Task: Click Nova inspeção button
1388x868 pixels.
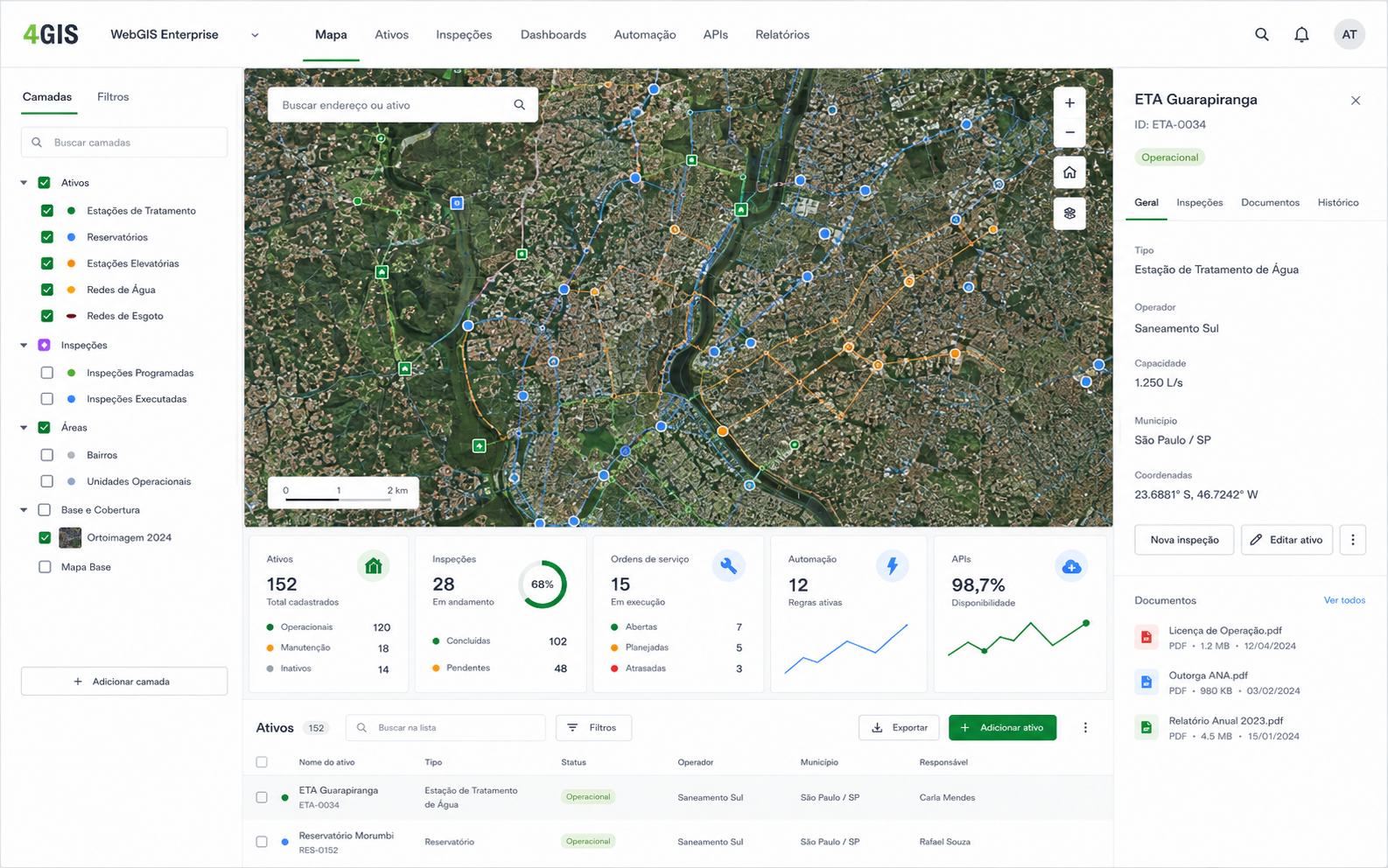Action: [1184, 540]
